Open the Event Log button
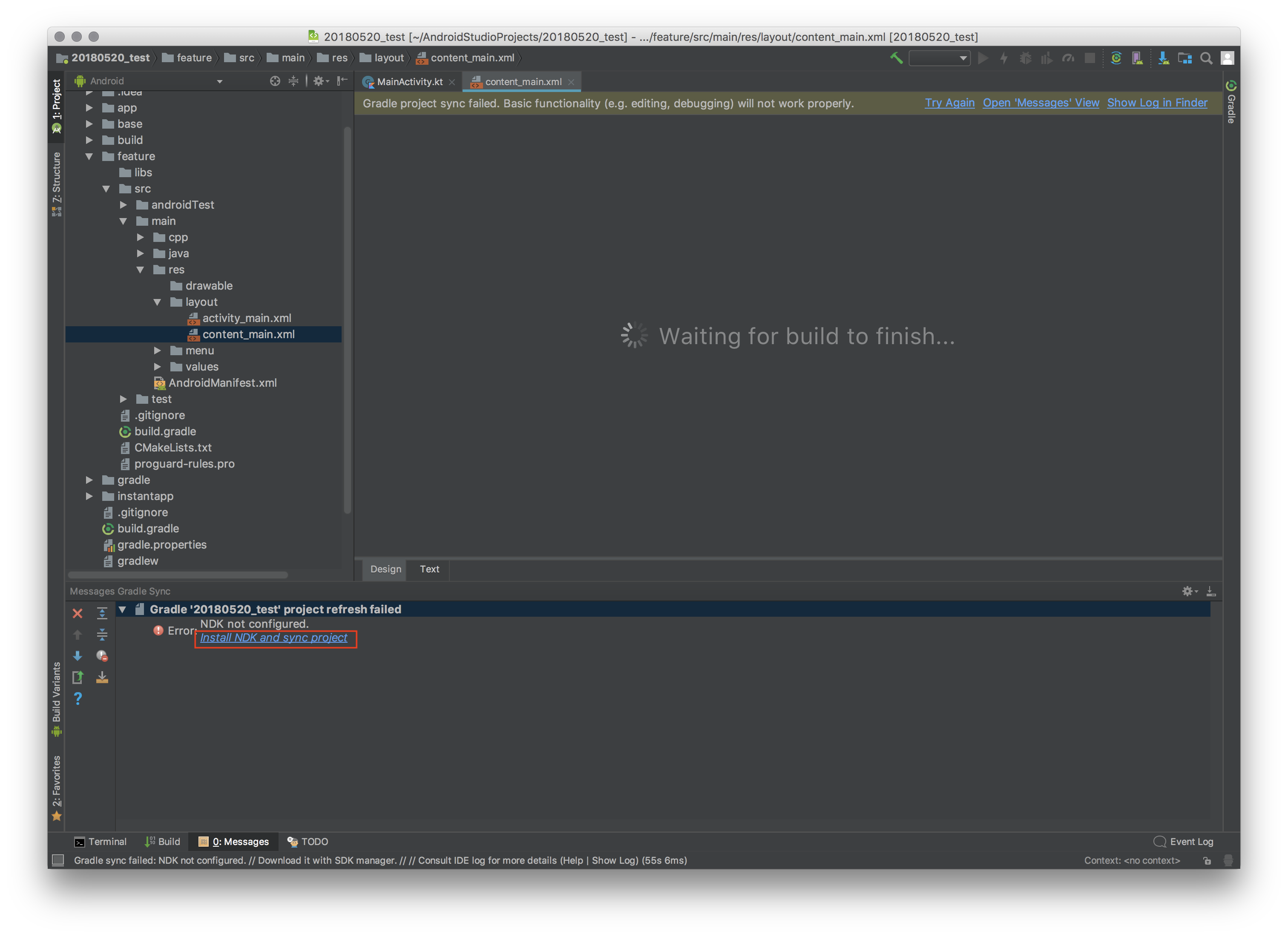This screenshot has height=937, width=1288. pyautogui.click(x=1184, y=841)
